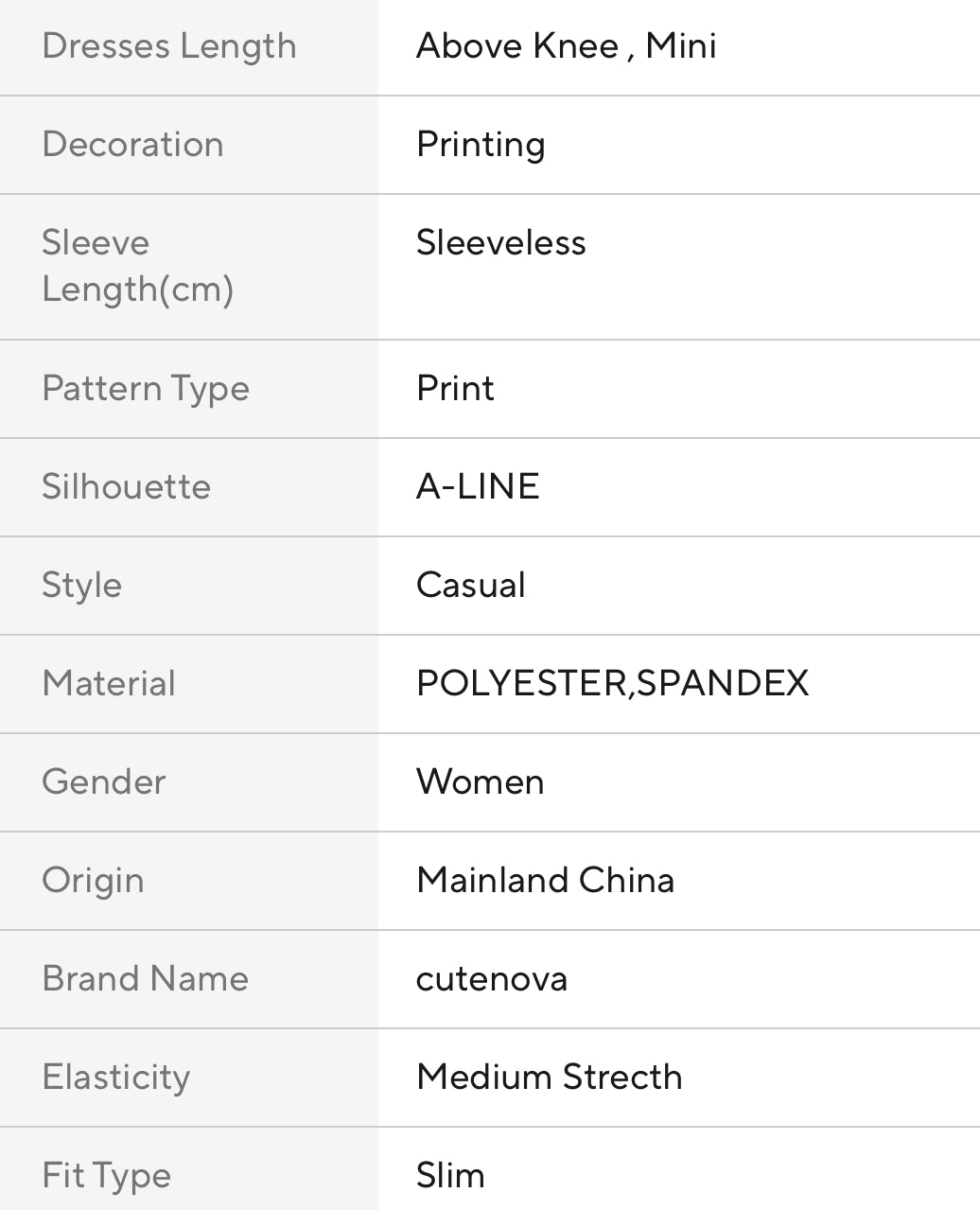This screenshot has width=980, height=1210.
Task: Select the 'POLYESTER,SPANDEX' material value
Action: 612,684
